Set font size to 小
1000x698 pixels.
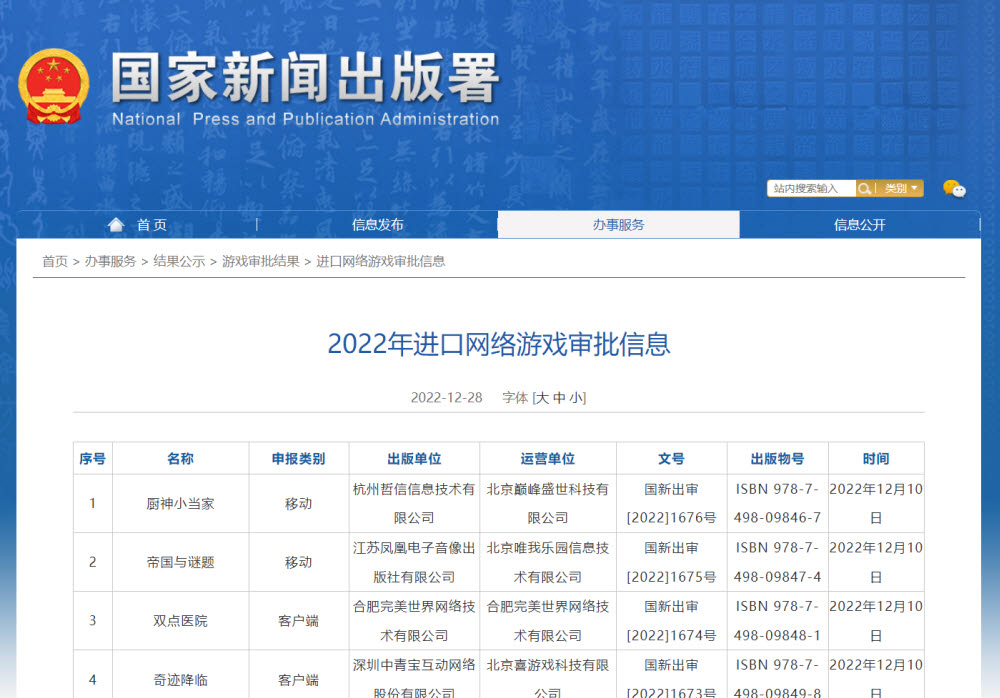click(576, 398)
